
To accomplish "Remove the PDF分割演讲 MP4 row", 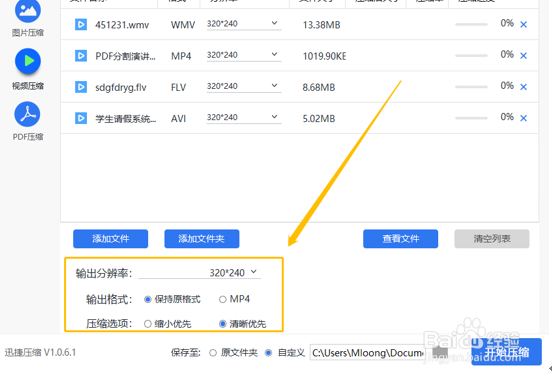I will coord(523,56).
